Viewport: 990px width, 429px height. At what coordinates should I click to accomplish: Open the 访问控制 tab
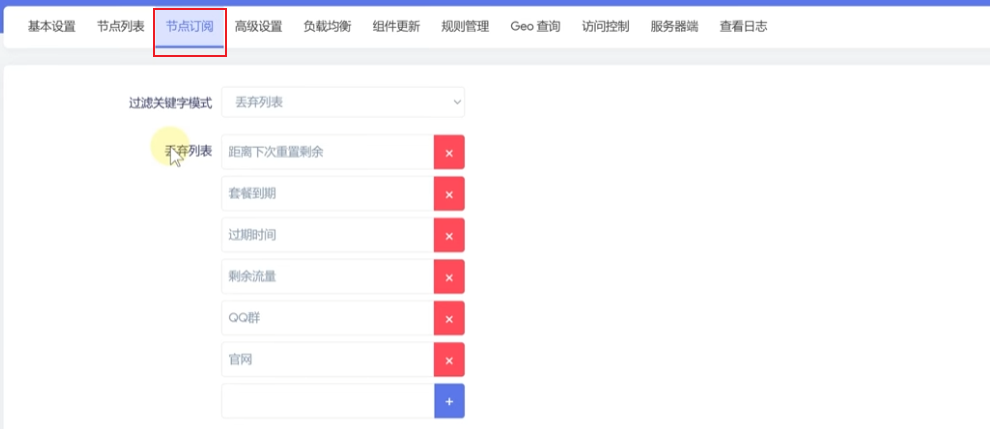click(606, 27)
